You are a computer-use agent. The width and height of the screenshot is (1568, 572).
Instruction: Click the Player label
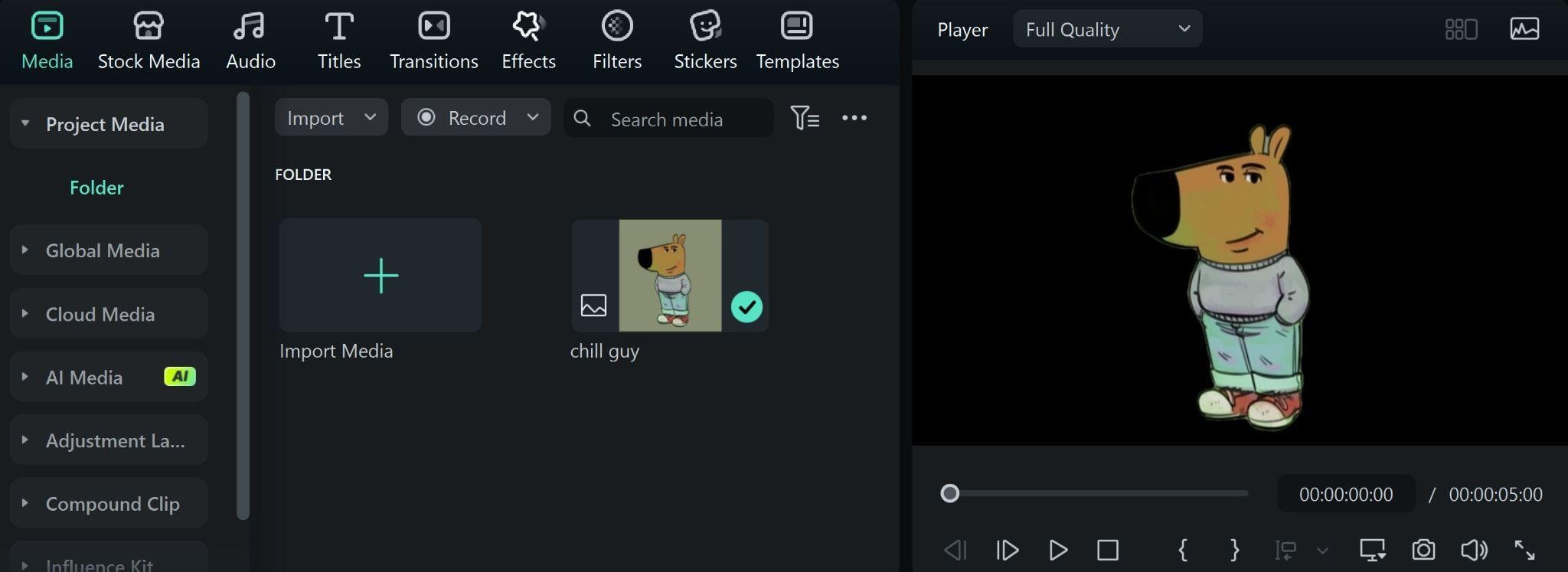[x=962, y=30]
